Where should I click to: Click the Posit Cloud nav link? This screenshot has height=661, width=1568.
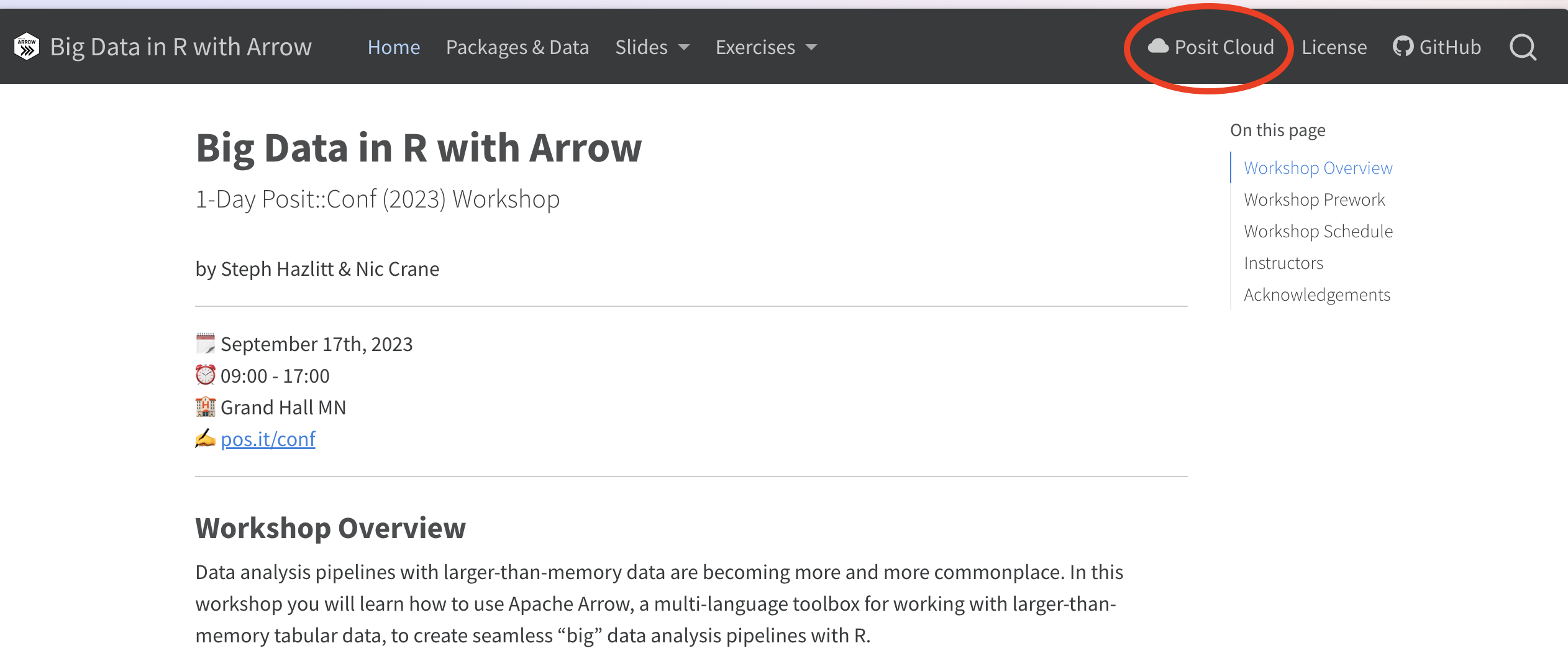pos(1224,47)
